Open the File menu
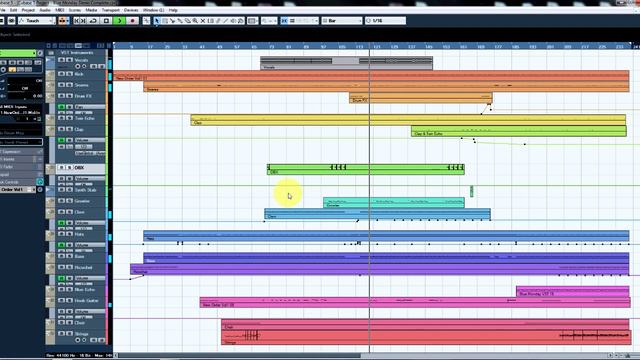This screenshot has height=360, width=640. click(2, 10)
